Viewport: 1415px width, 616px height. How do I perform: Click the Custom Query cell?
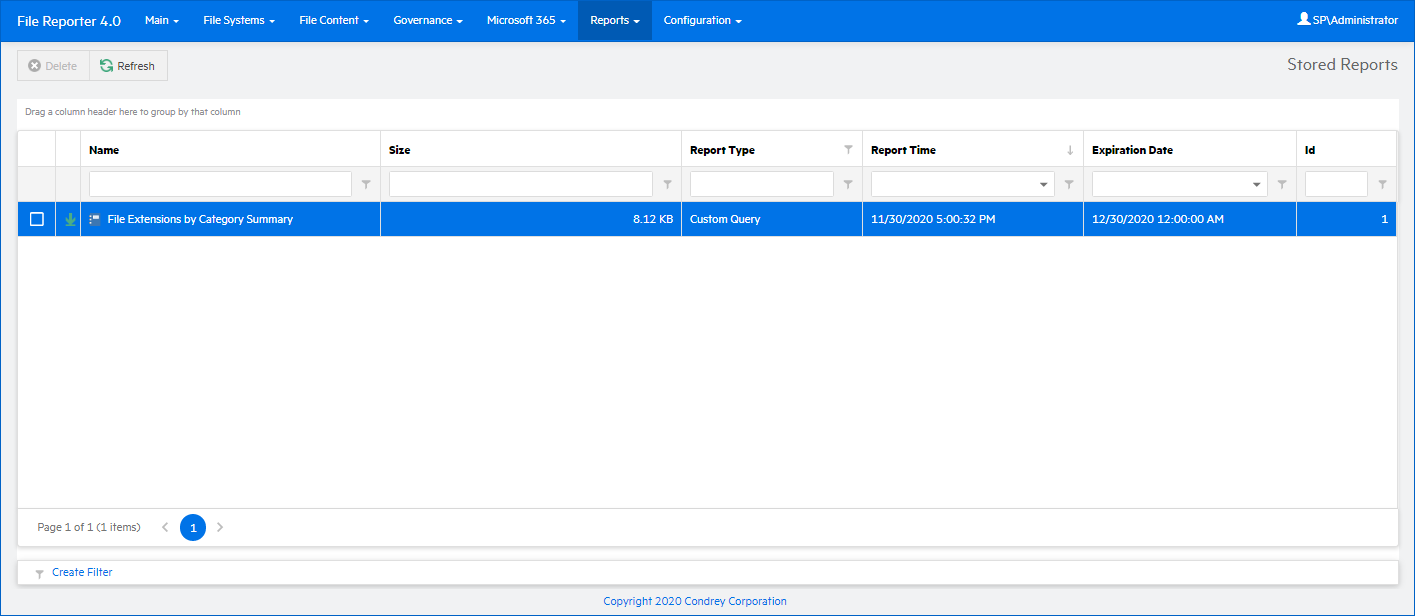[x=772, y=219]
